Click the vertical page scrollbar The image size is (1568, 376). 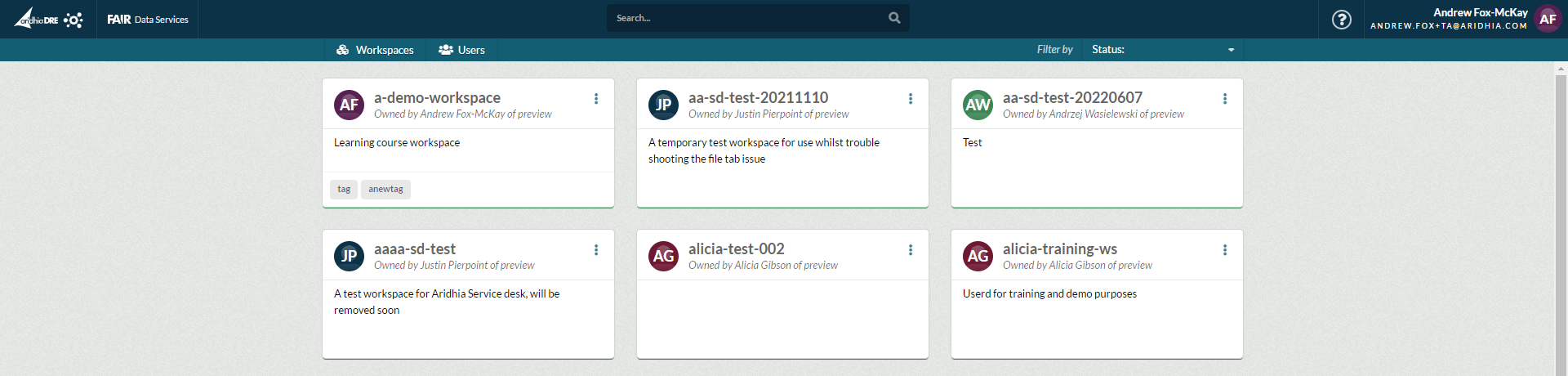click(x=1561, y=204)
